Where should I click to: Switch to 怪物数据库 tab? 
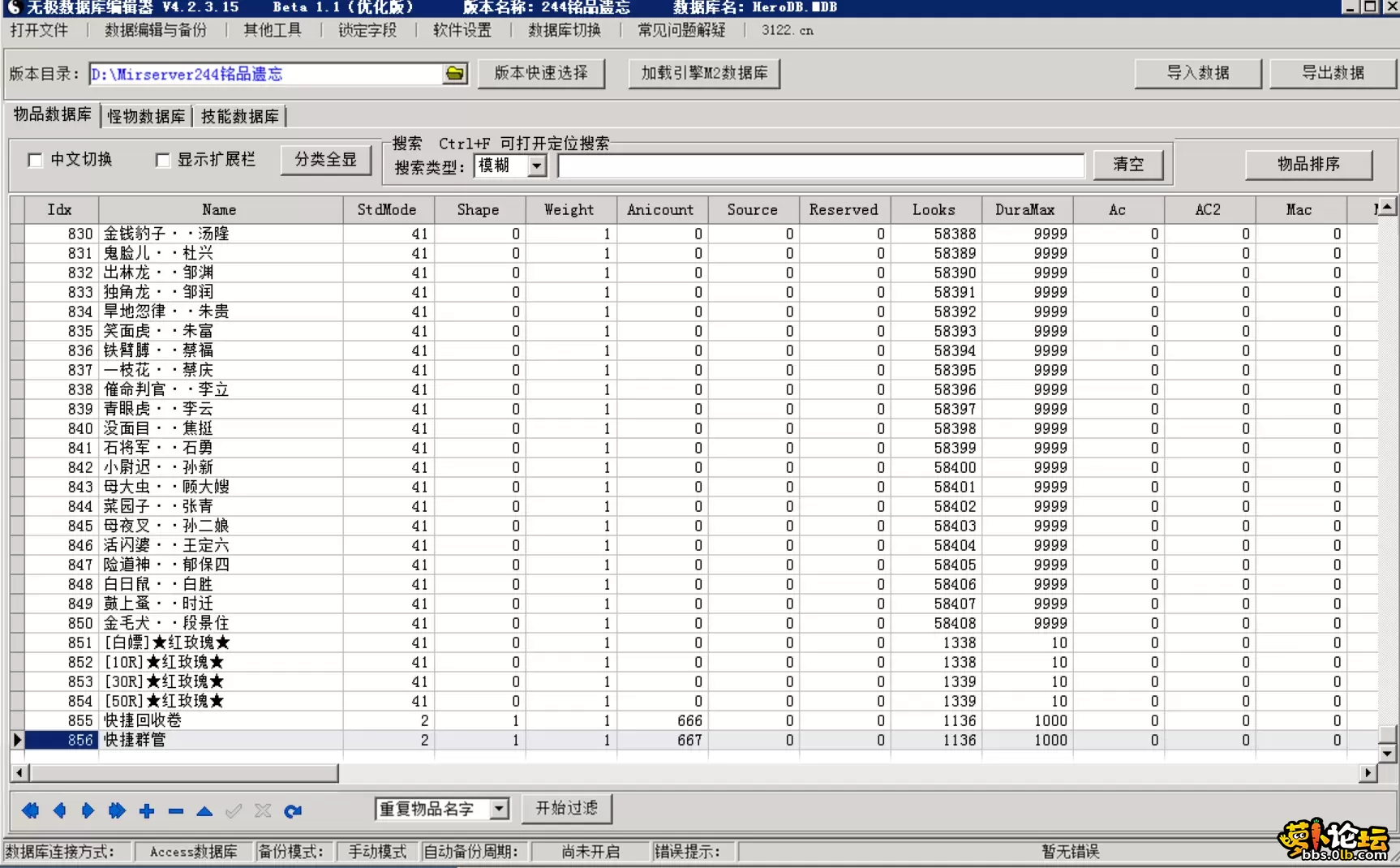[146, 117]
